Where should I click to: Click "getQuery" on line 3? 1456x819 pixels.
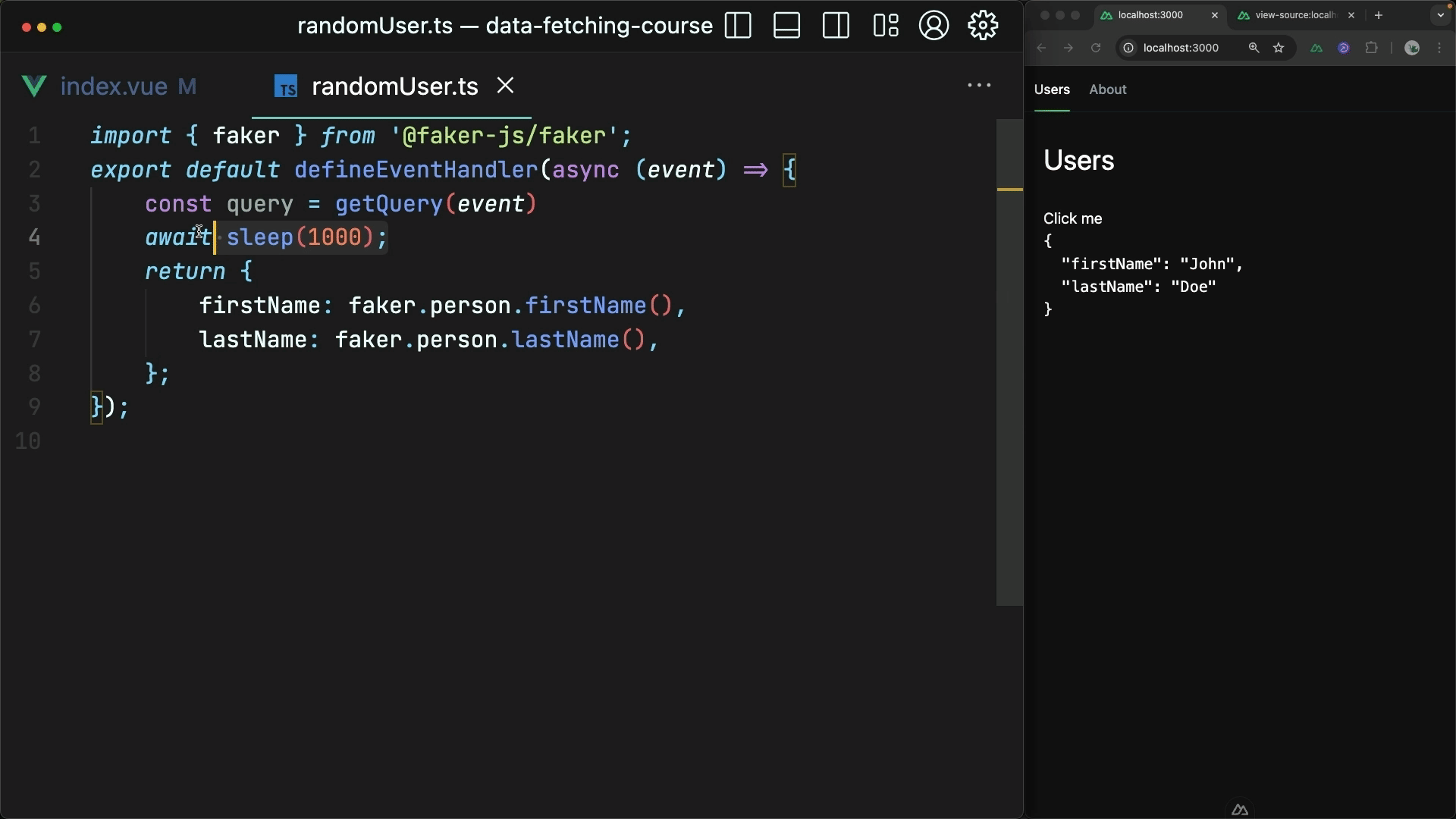point(389,204)
